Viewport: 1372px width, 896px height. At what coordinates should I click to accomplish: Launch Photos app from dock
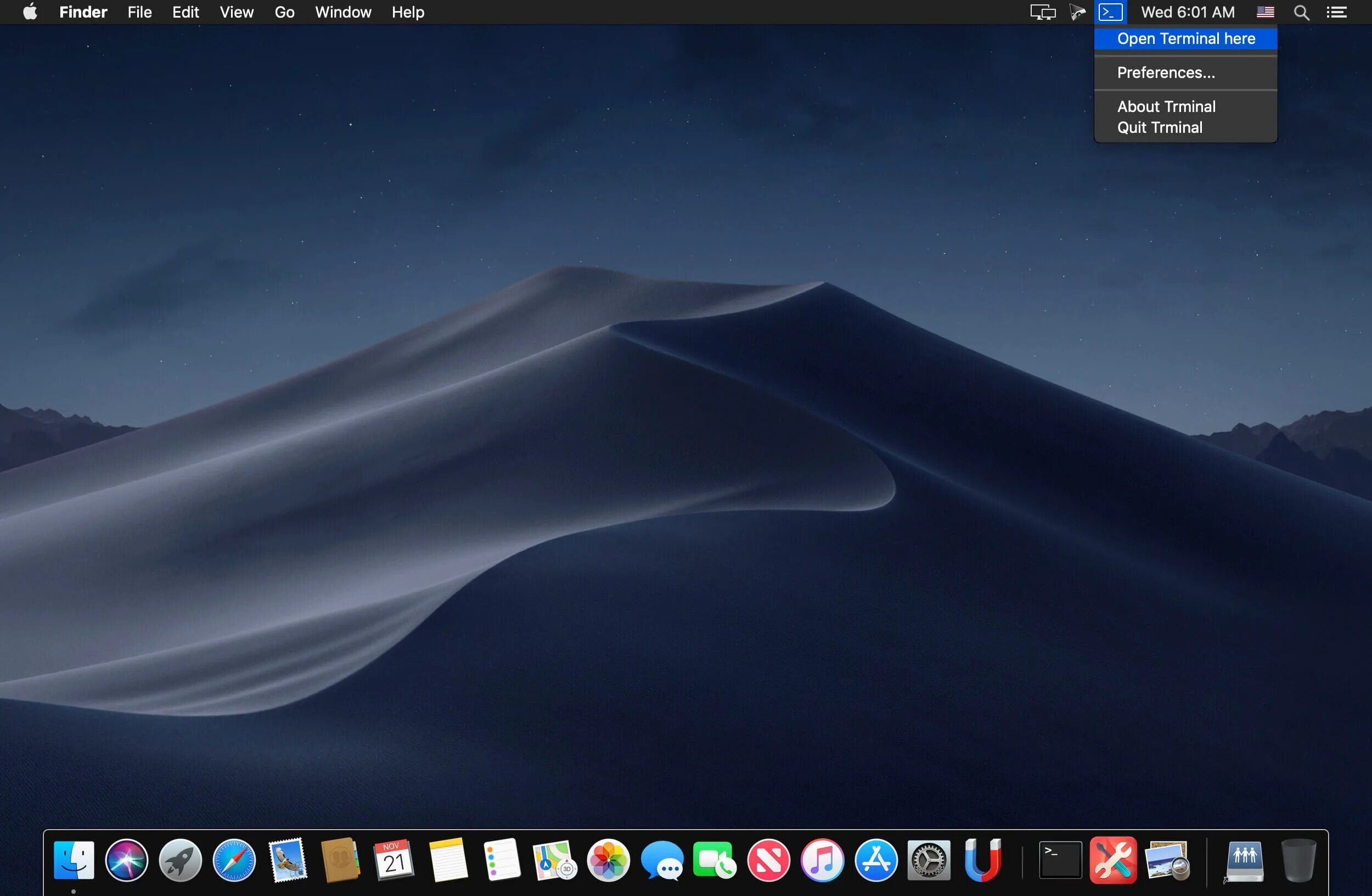coord(608,860)
